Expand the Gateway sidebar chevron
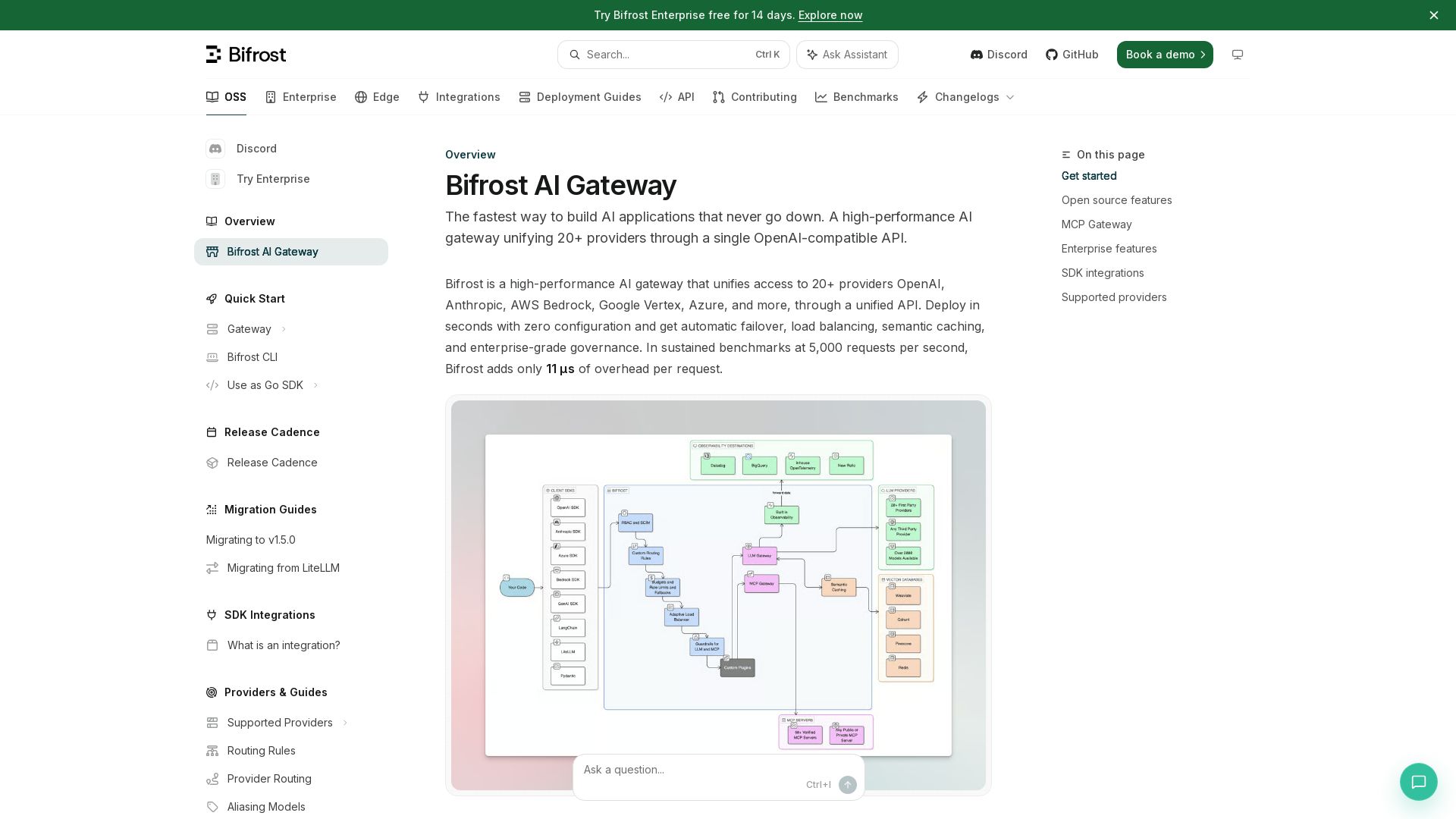Image resolution: width=1456 pixels, height=819 pixels. (x=284, y=329)
